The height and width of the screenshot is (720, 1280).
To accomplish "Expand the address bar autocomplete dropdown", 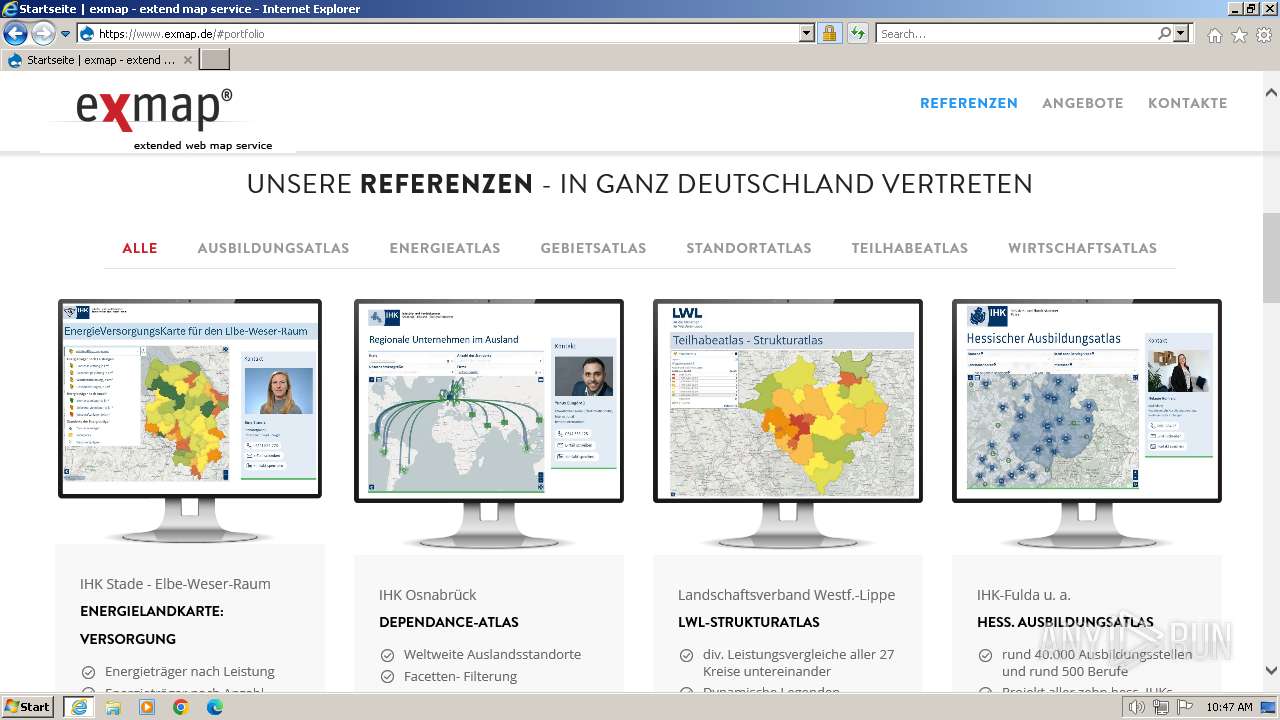I will [x=807, y=34].
